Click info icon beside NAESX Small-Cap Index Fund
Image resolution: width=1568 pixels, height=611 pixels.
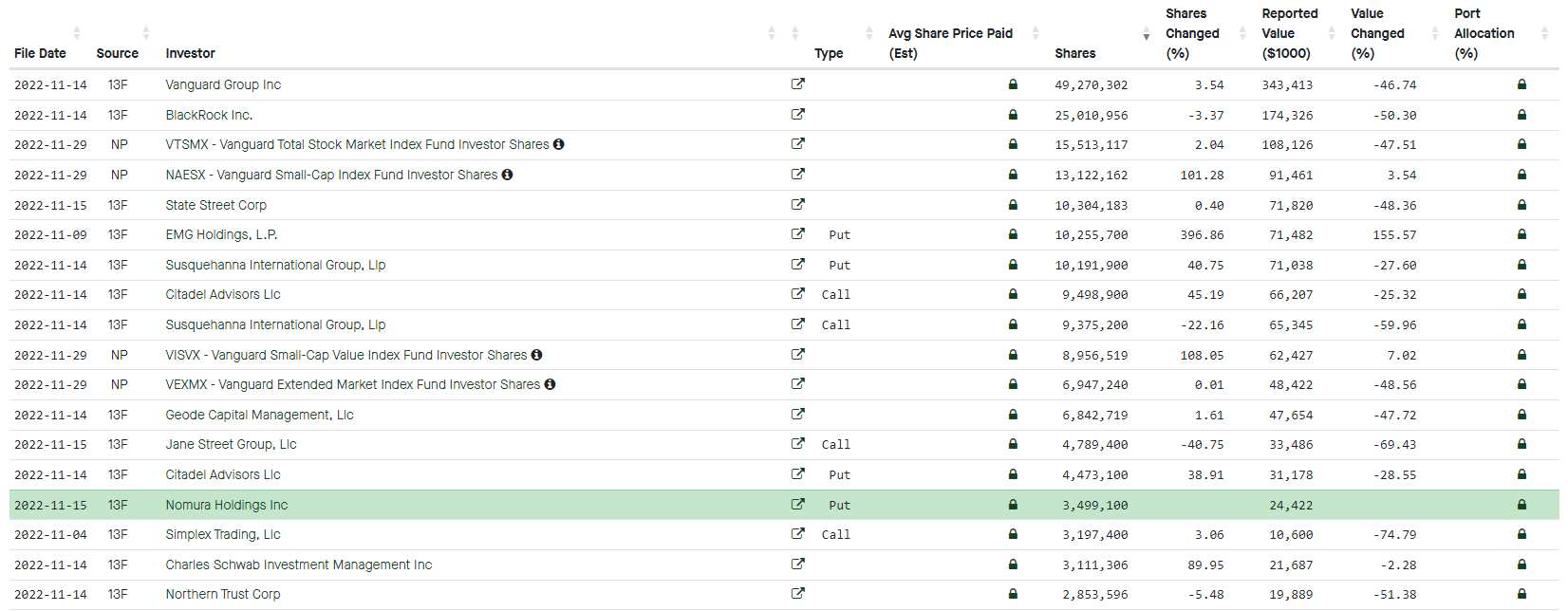(508, 175)
